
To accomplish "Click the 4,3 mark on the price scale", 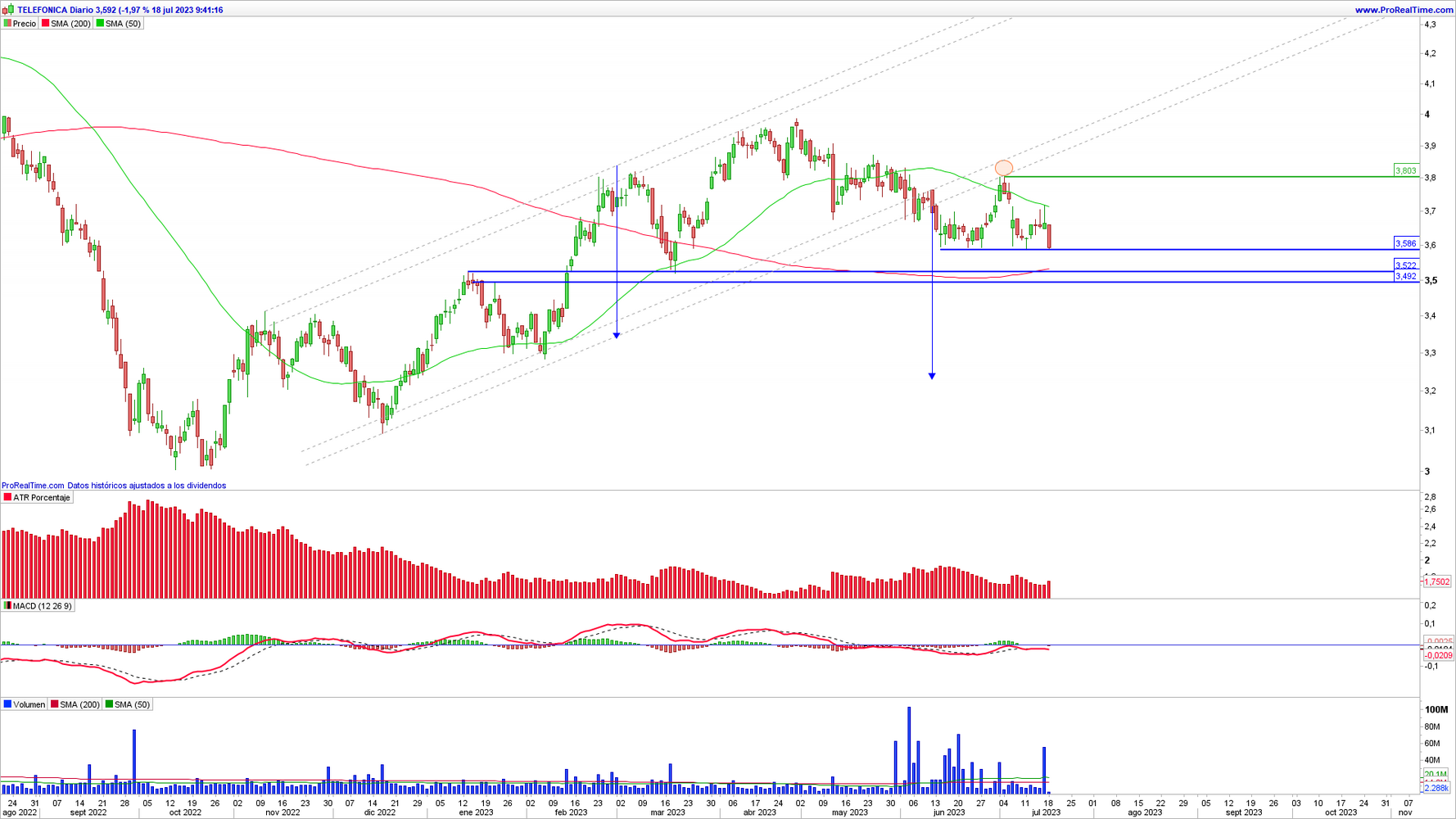I will (1430, 25).
